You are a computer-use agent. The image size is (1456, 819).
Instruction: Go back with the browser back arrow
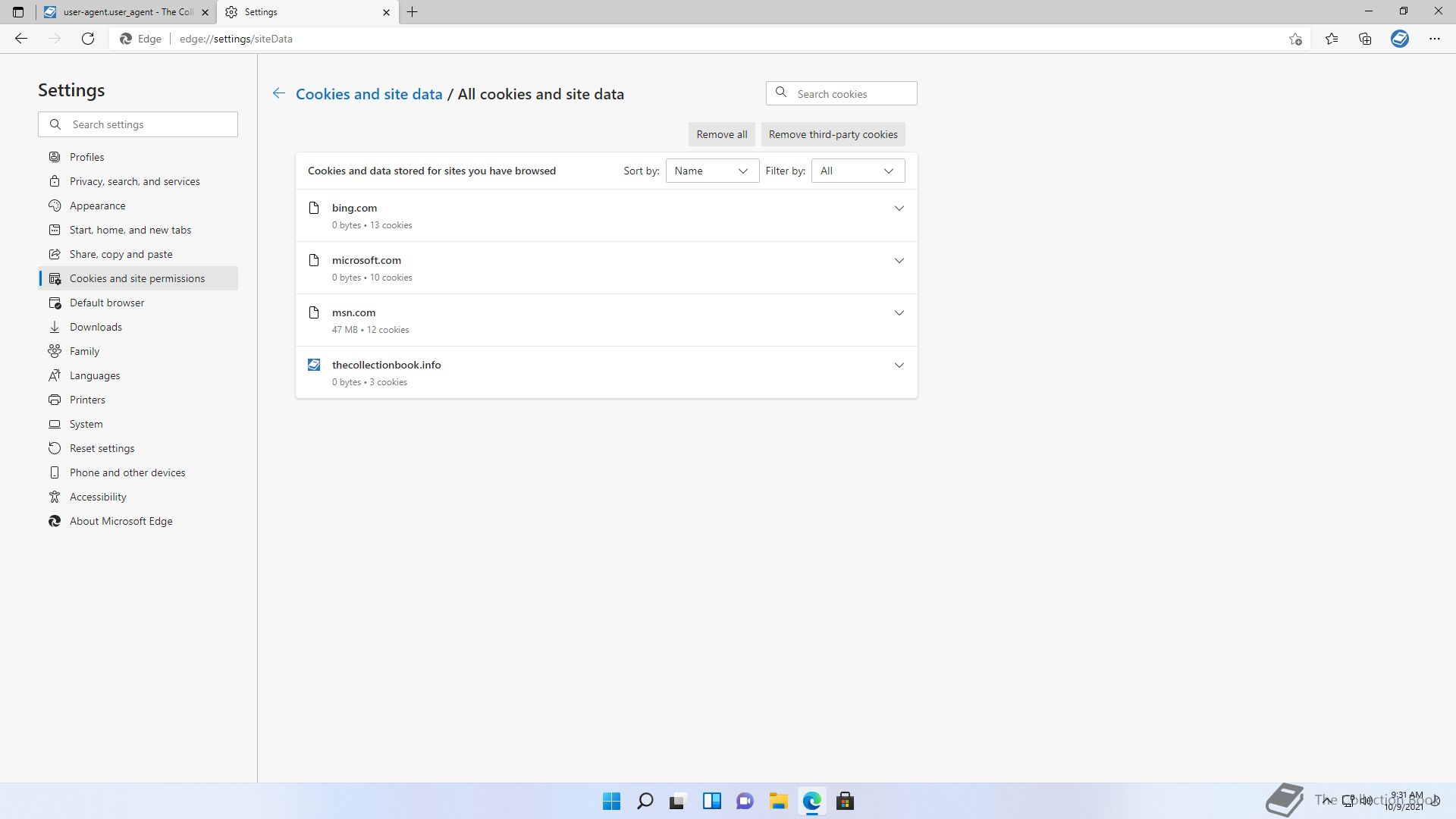click(x=21, y=39)
